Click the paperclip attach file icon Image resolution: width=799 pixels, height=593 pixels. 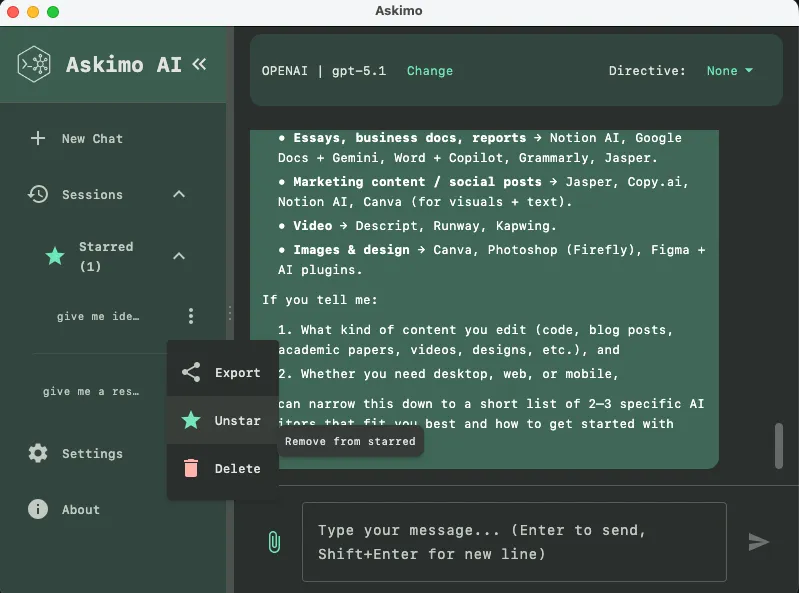pos(273,542)
